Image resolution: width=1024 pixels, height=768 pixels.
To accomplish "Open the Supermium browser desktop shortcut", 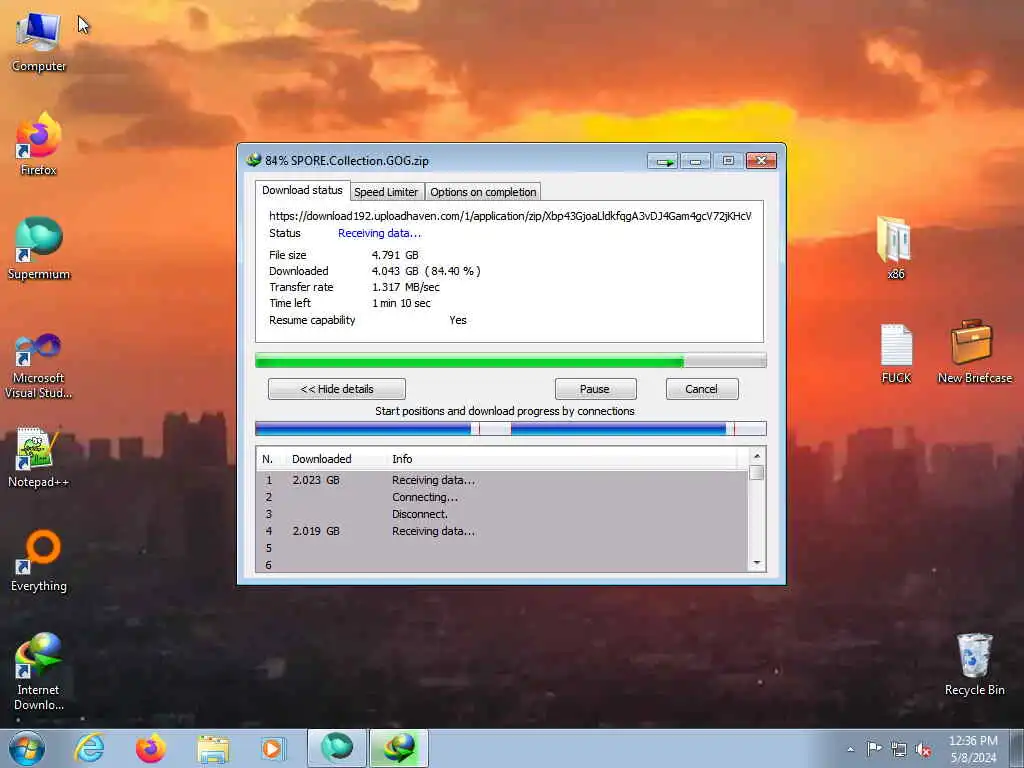I will (x=39, y=248).
